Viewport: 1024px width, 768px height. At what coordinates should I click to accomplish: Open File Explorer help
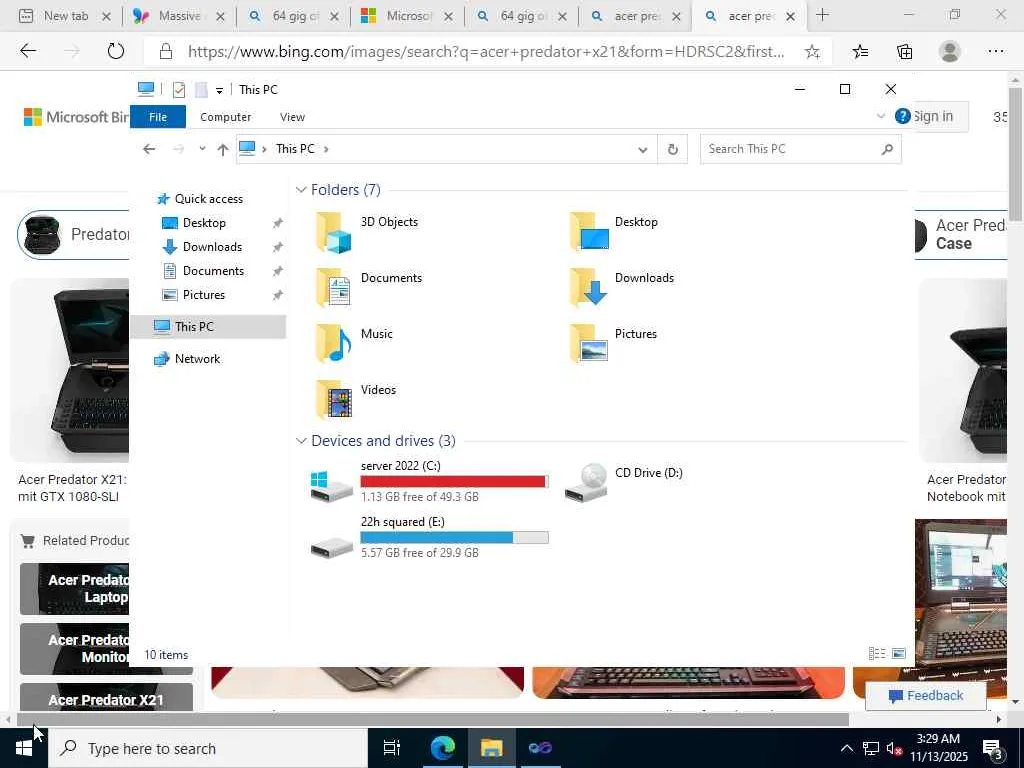(903, 116)
